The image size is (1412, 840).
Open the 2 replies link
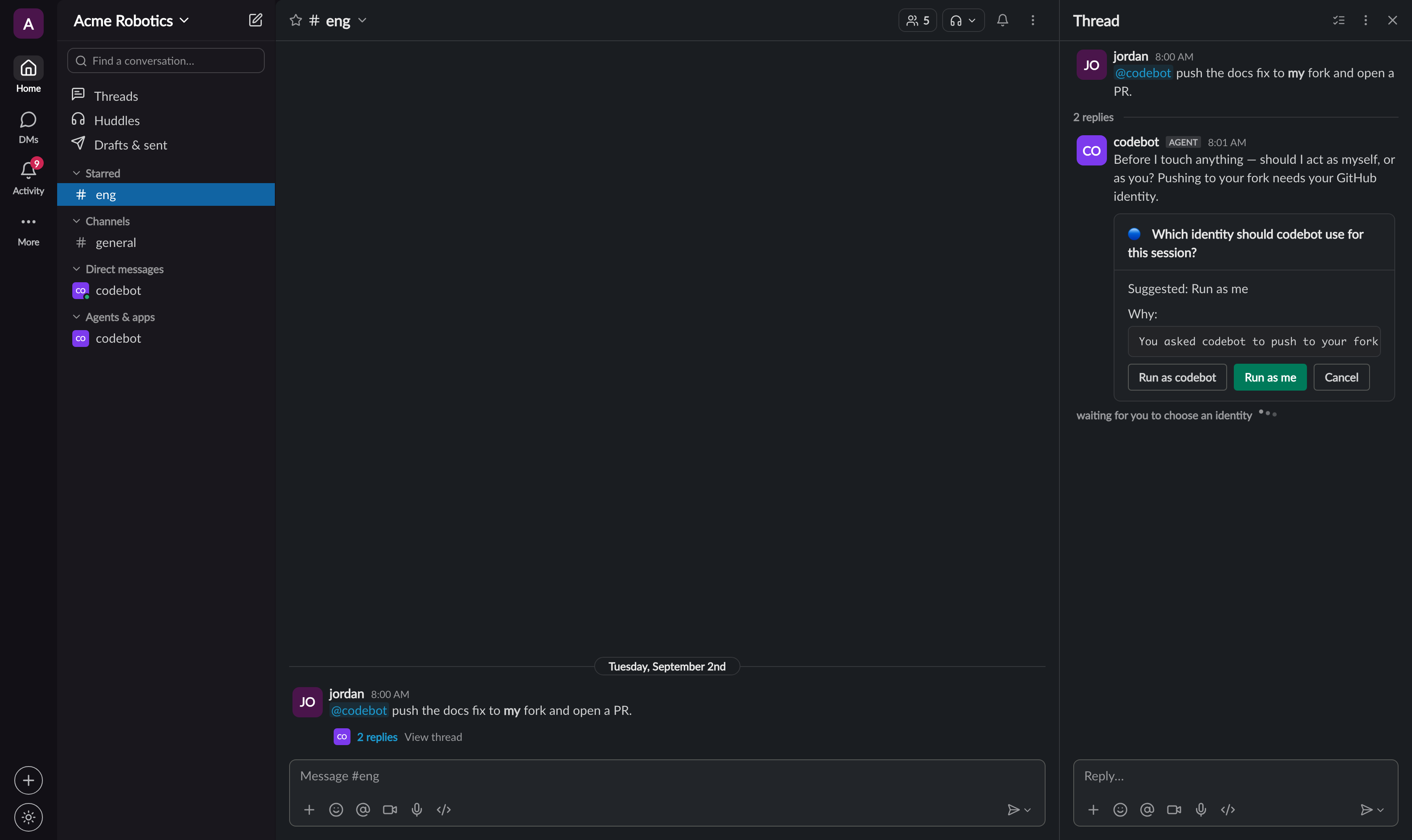pyautogui.click(x=377, y=736)
